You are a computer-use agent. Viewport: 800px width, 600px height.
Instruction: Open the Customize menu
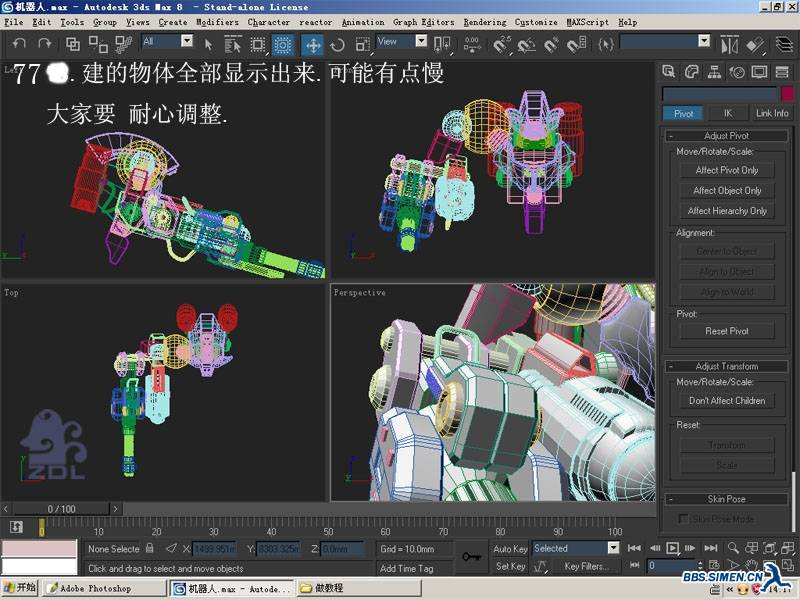coord(536,22)
